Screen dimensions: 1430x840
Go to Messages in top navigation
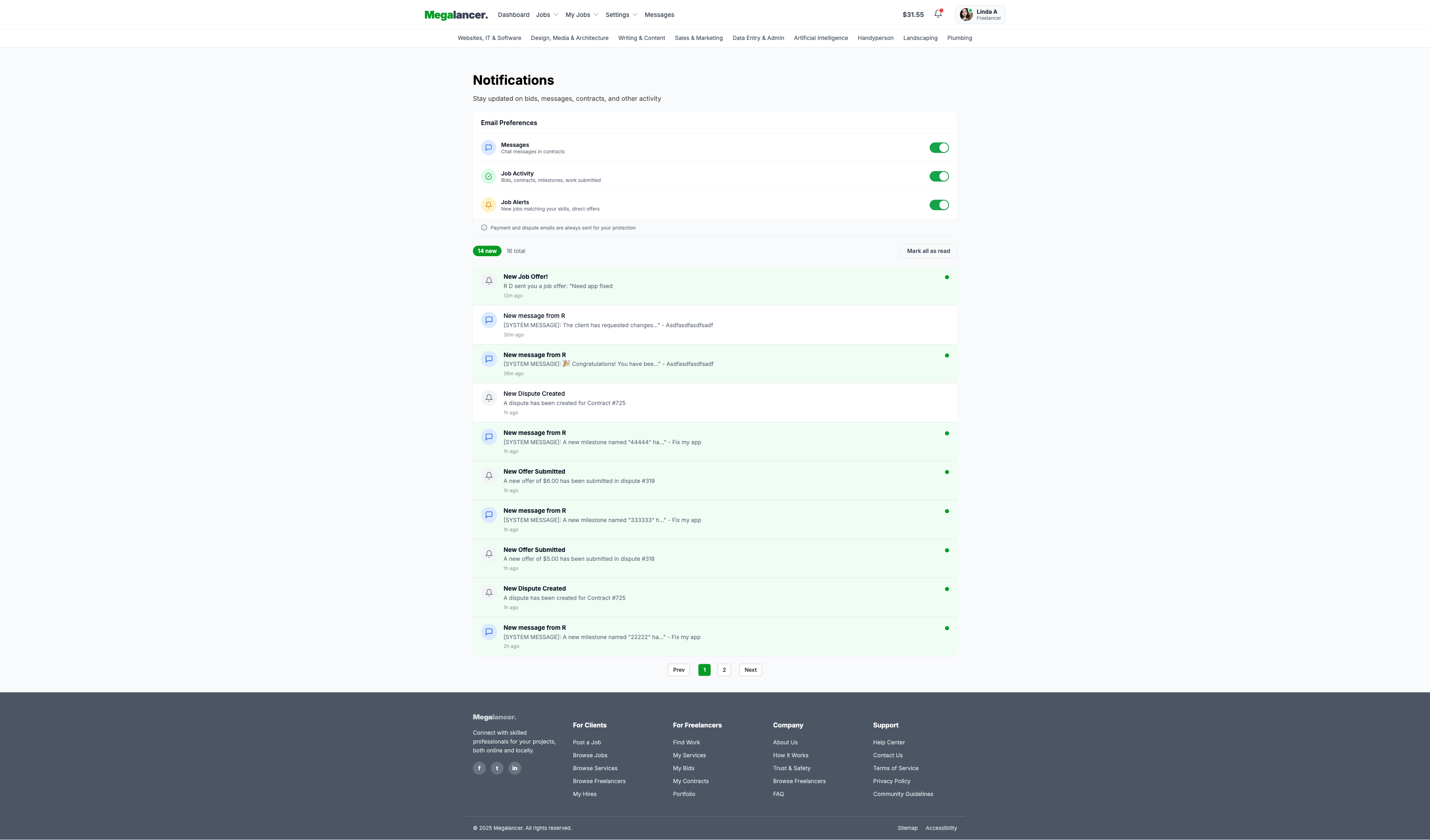(x=659, y=15)
